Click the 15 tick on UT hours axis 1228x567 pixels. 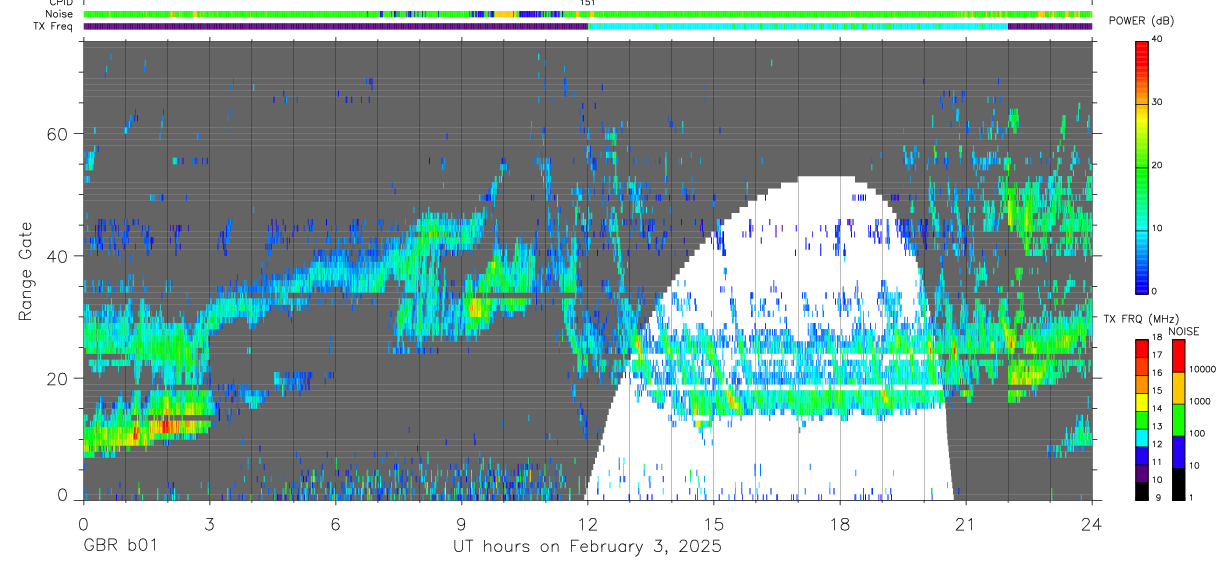tap(713, 523)
